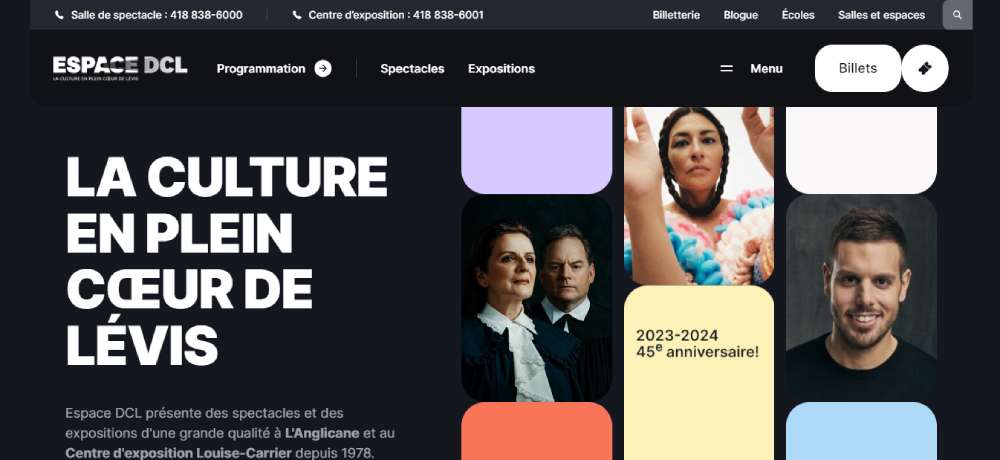The height and width of the screenshot is (460, 1000).
Task: Click the Menu label
Action: coord(766,68)
